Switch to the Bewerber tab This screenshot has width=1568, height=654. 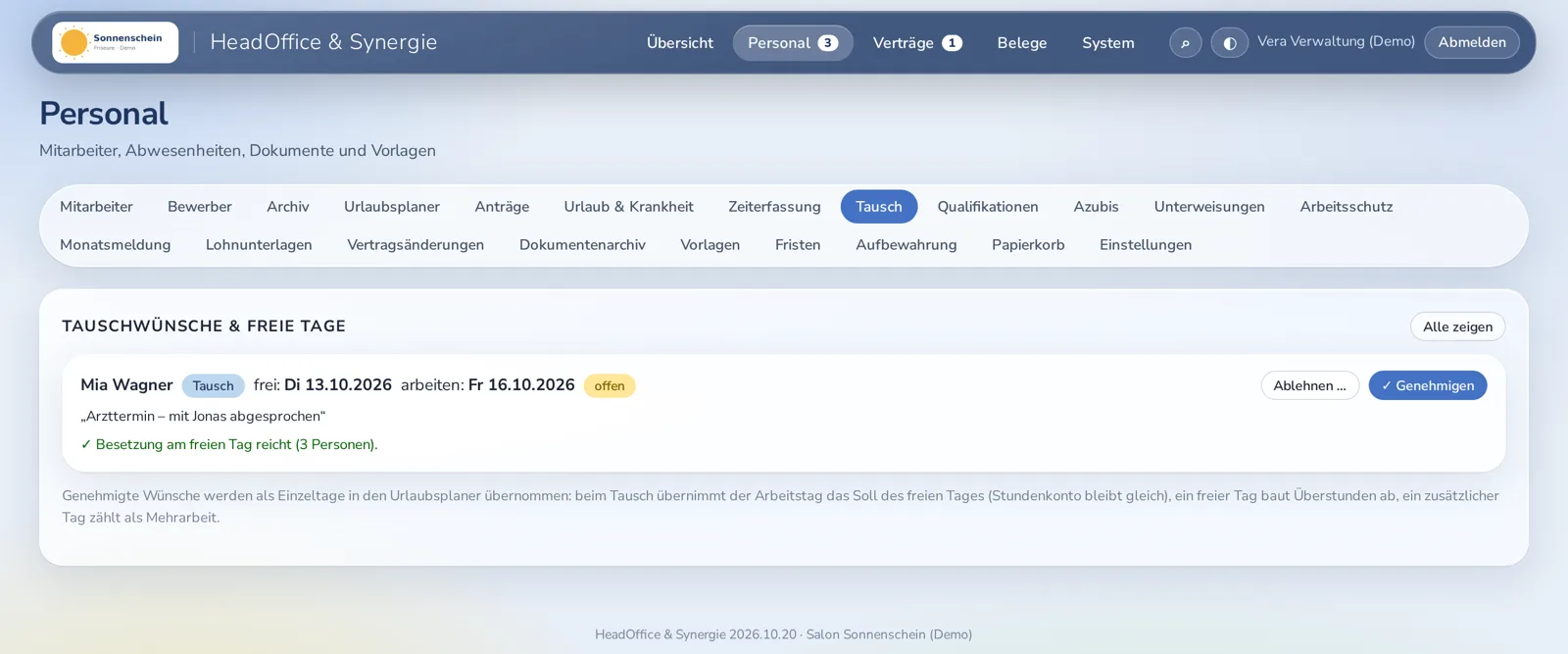(x=200, y=207)
